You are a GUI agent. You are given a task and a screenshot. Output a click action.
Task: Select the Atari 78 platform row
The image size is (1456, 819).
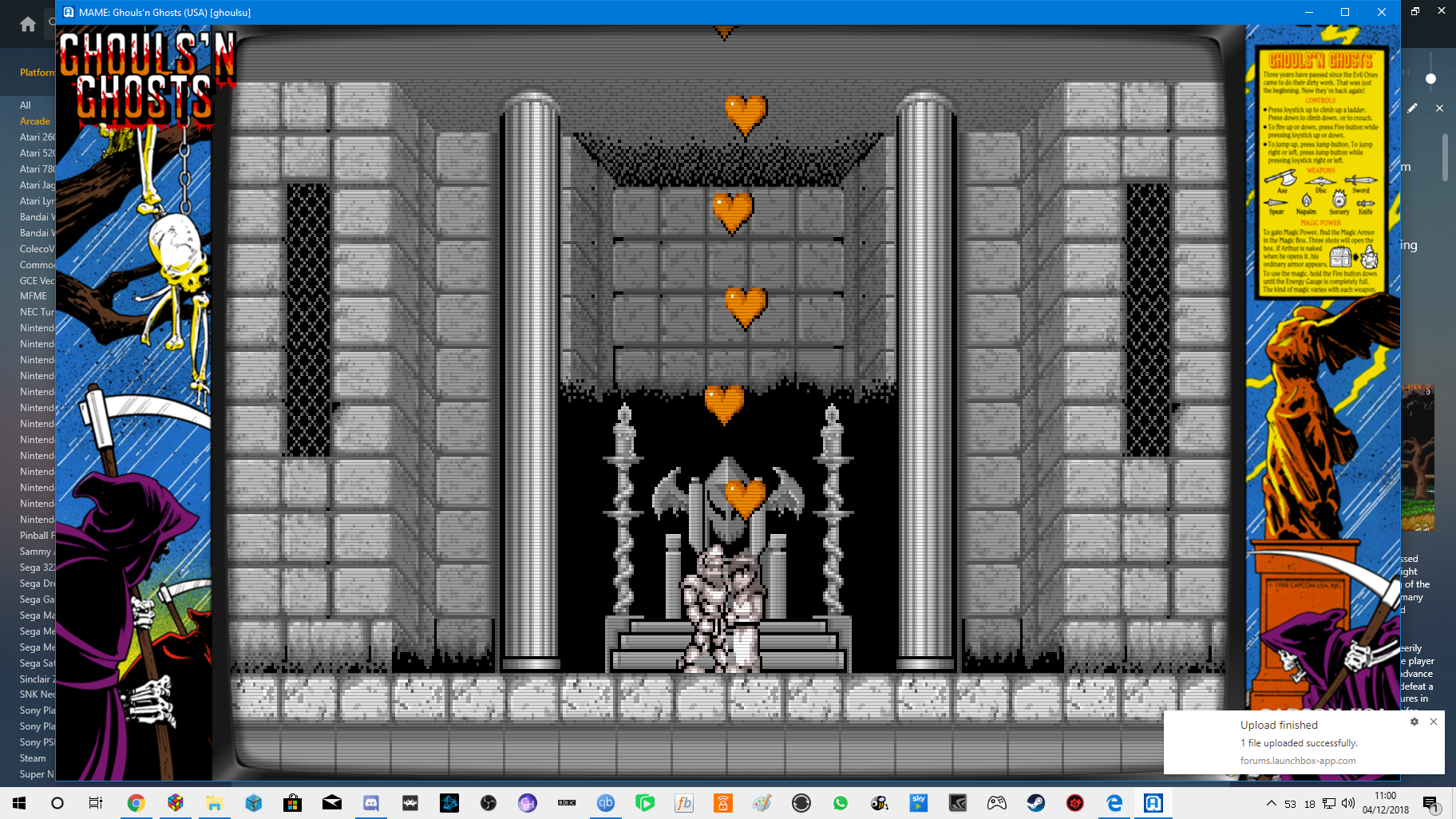[37, 169]
